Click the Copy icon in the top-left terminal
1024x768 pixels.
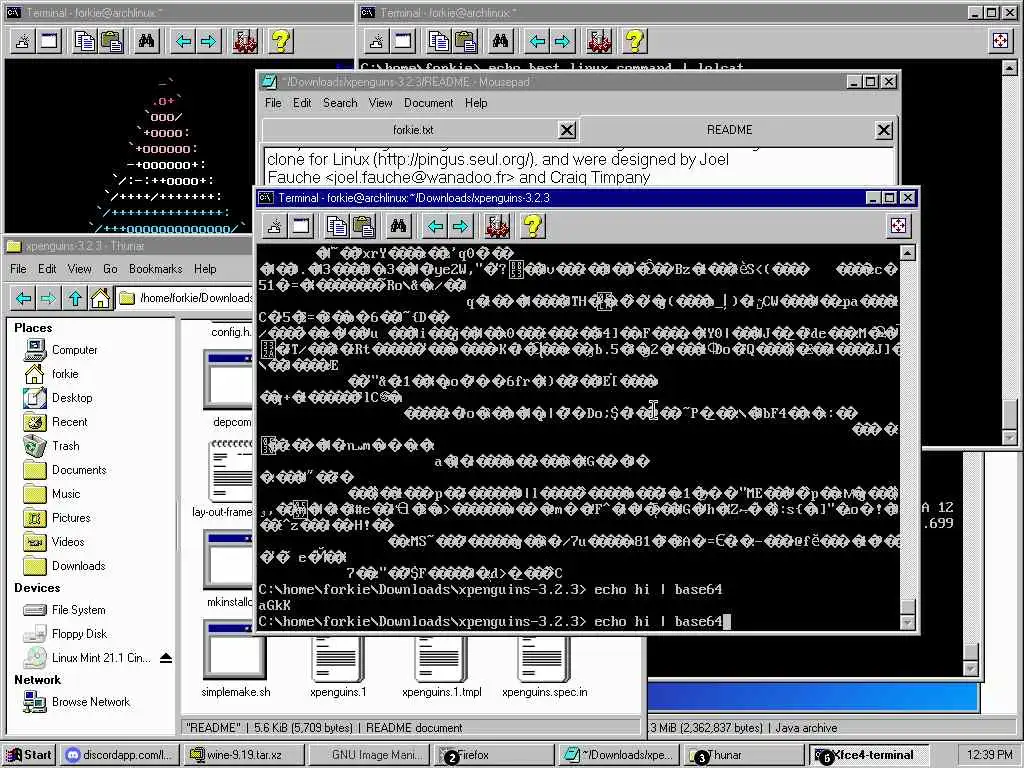point(85,41)
